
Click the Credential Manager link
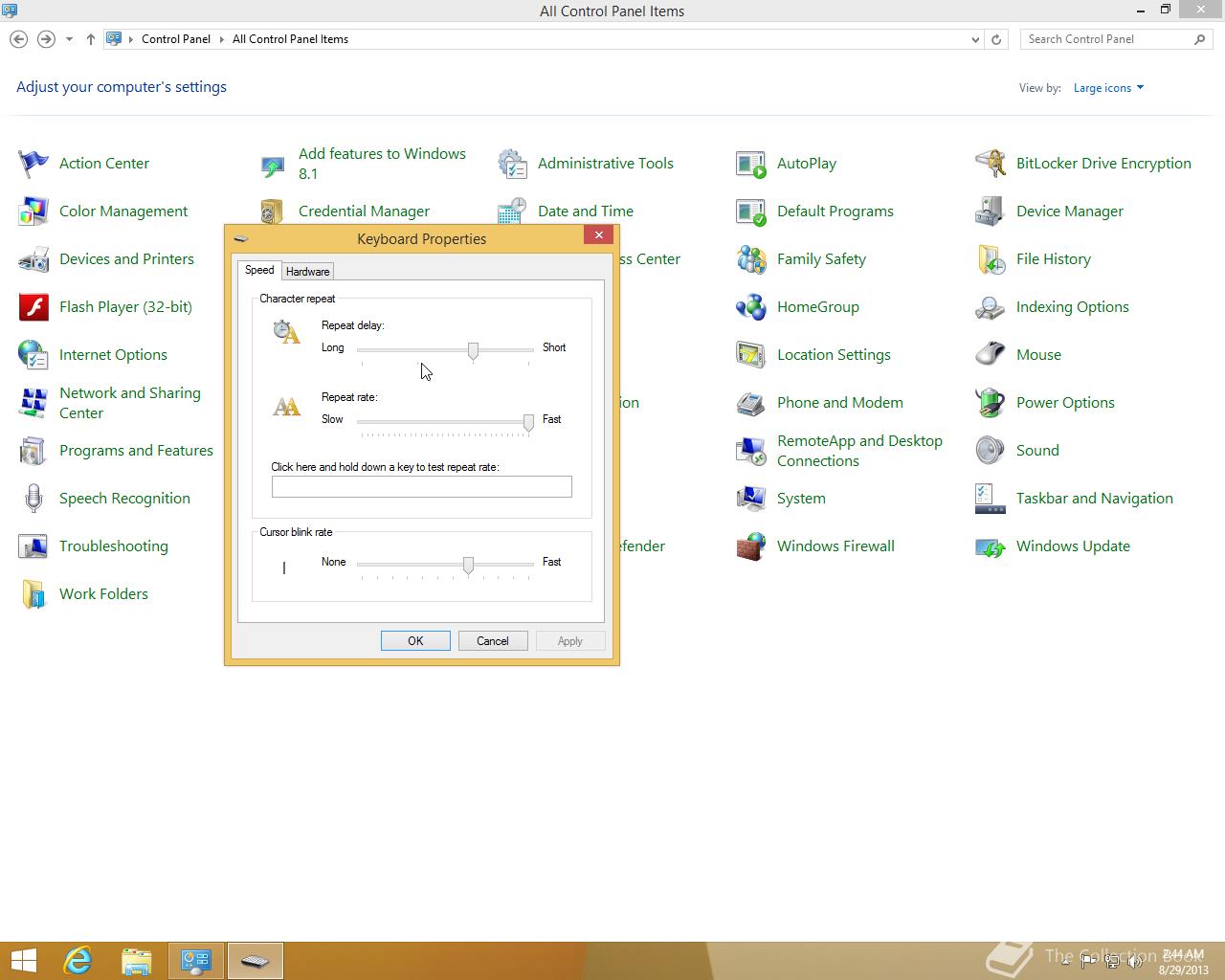coord(364,212)
